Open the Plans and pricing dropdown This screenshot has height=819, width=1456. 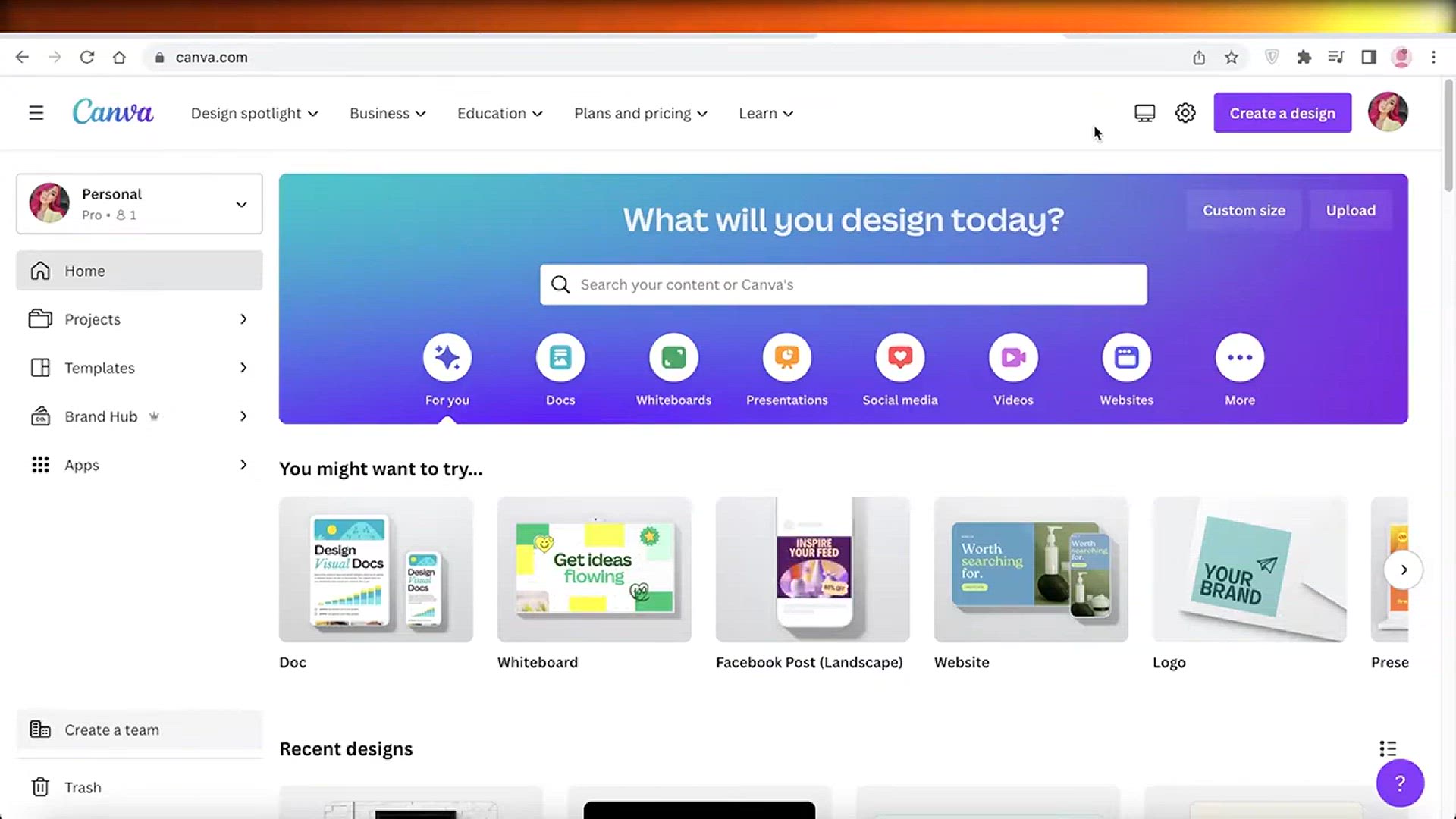click(641, 113)
